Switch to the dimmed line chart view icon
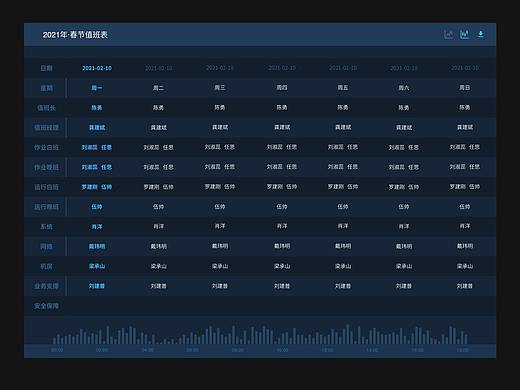Image resolution: width=520 pixels, height=390 pixels. point(449,34)
